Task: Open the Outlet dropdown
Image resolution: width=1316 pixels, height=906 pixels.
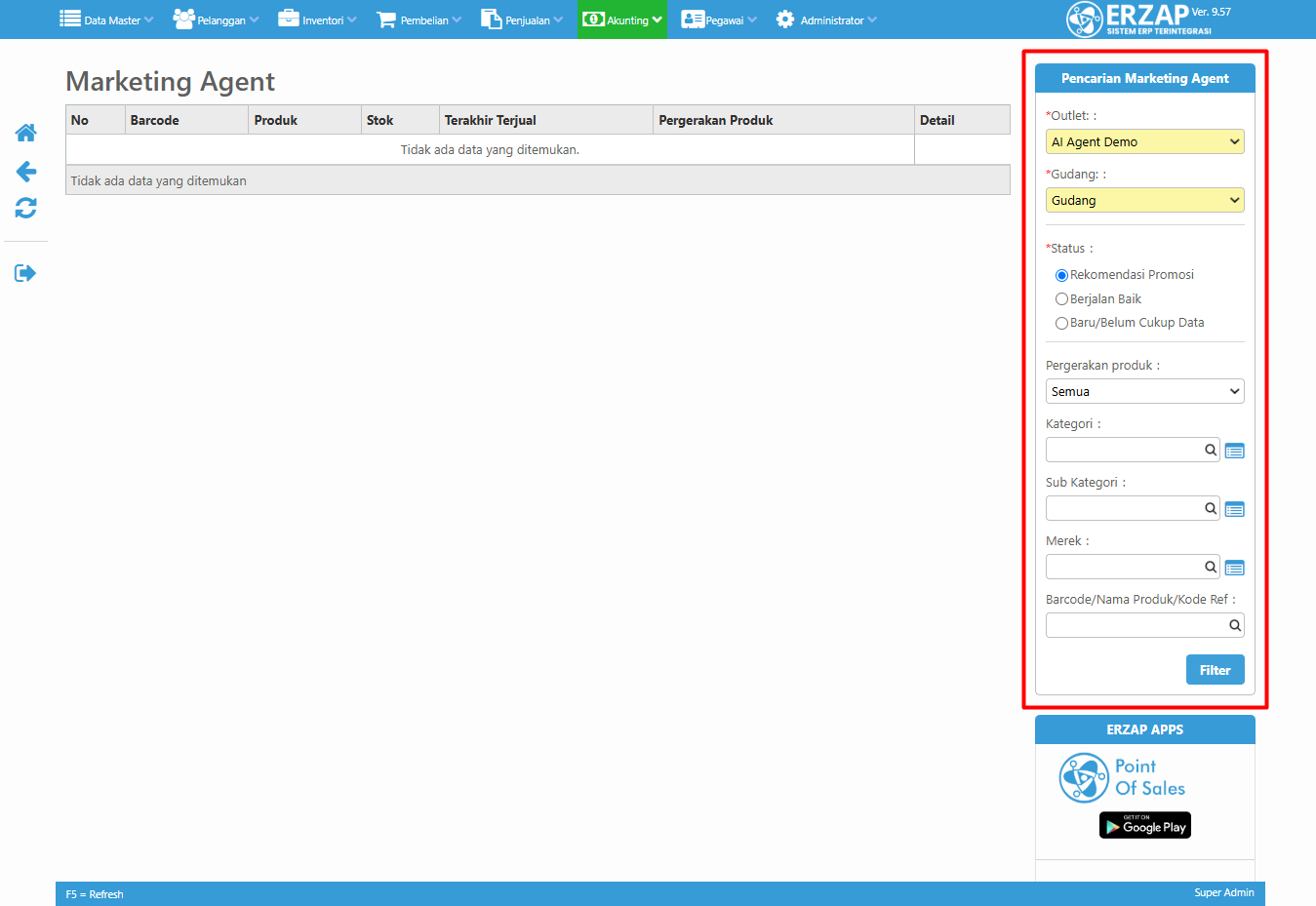Action: click(1144, 142)
